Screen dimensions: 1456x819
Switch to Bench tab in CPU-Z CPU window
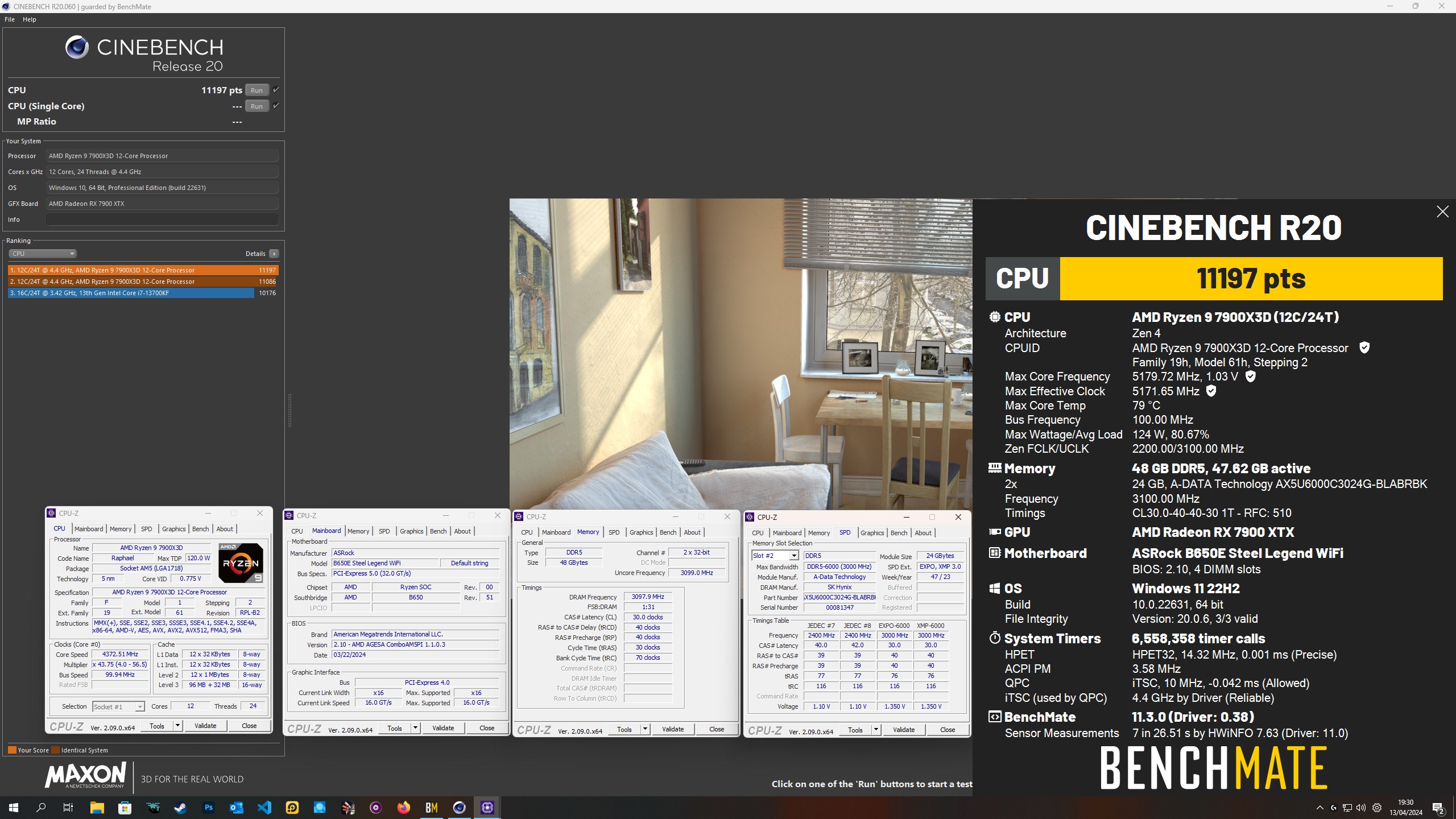pyautogui.click(x=200, y=529)
